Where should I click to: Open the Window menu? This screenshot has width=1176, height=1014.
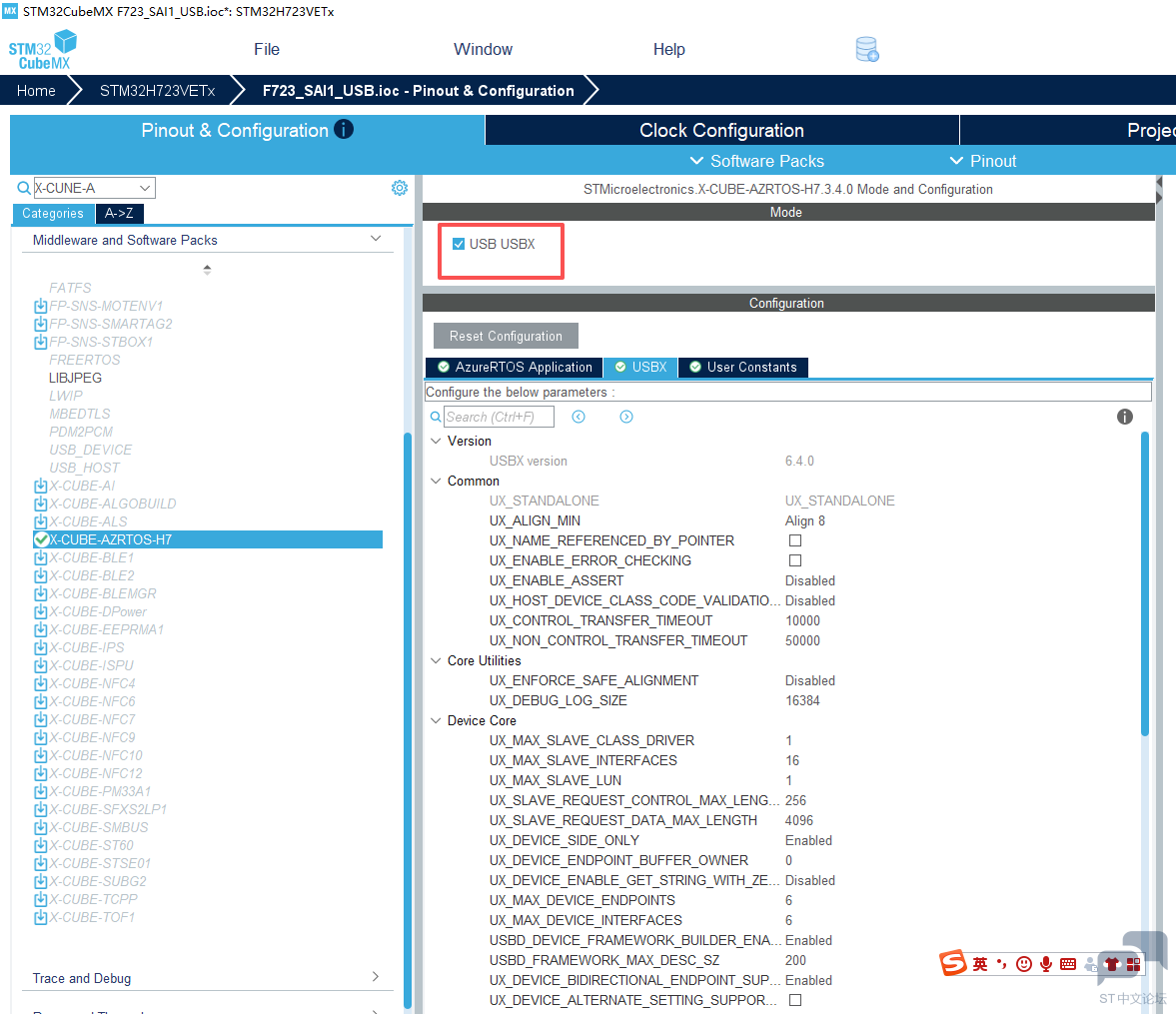click(x=483, y=50)
